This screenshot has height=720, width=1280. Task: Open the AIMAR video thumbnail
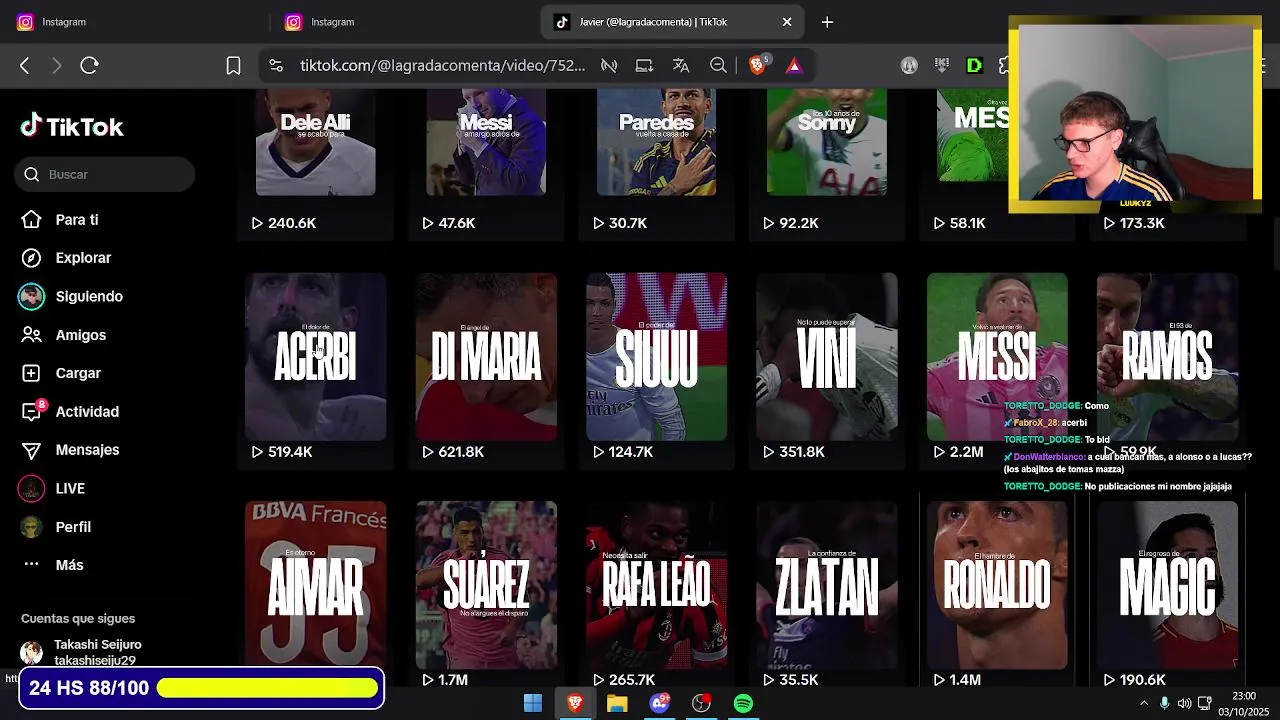click(315, 585)
